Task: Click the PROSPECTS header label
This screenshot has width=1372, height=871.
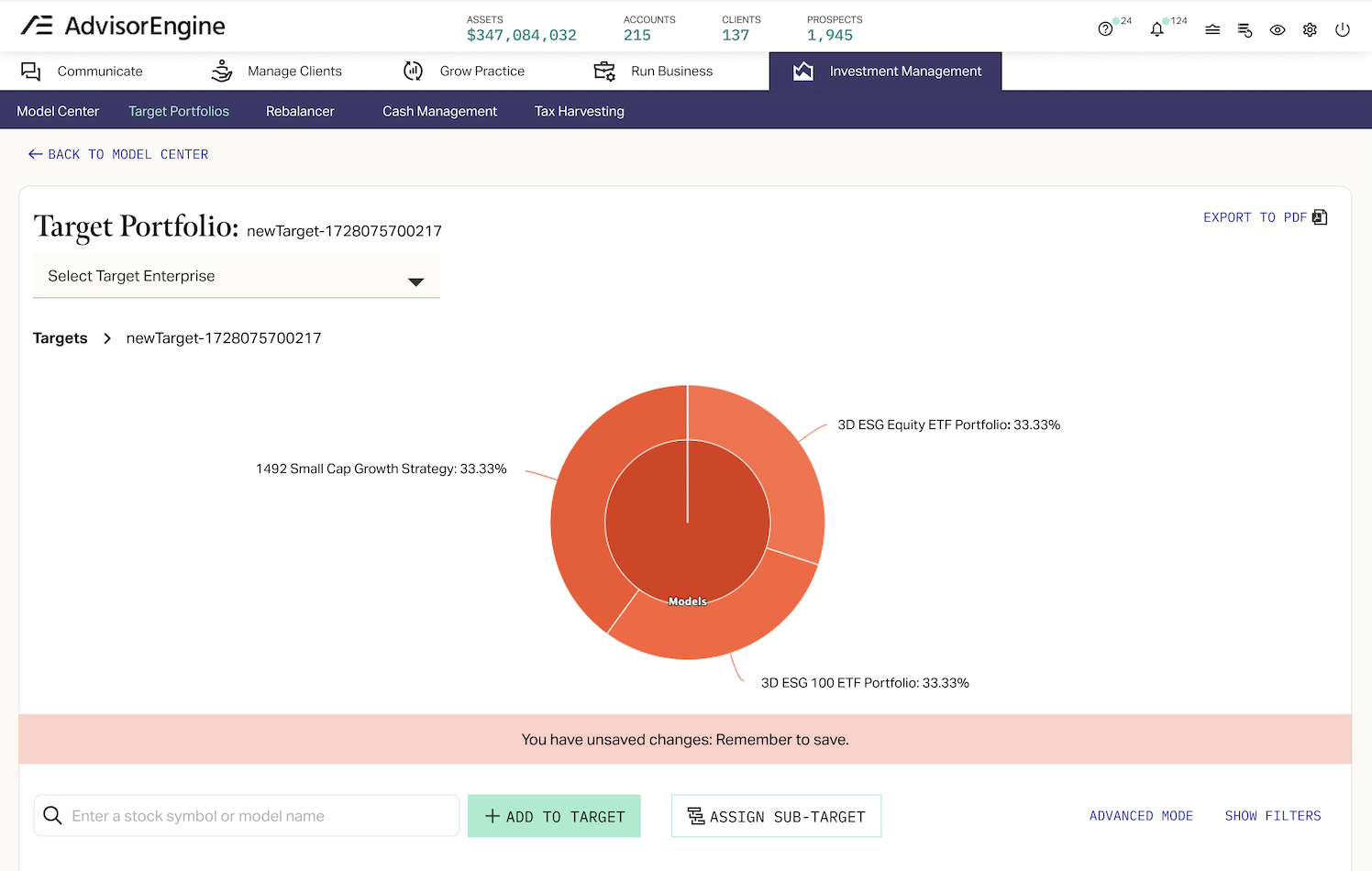Action: [x=835, y=19]
